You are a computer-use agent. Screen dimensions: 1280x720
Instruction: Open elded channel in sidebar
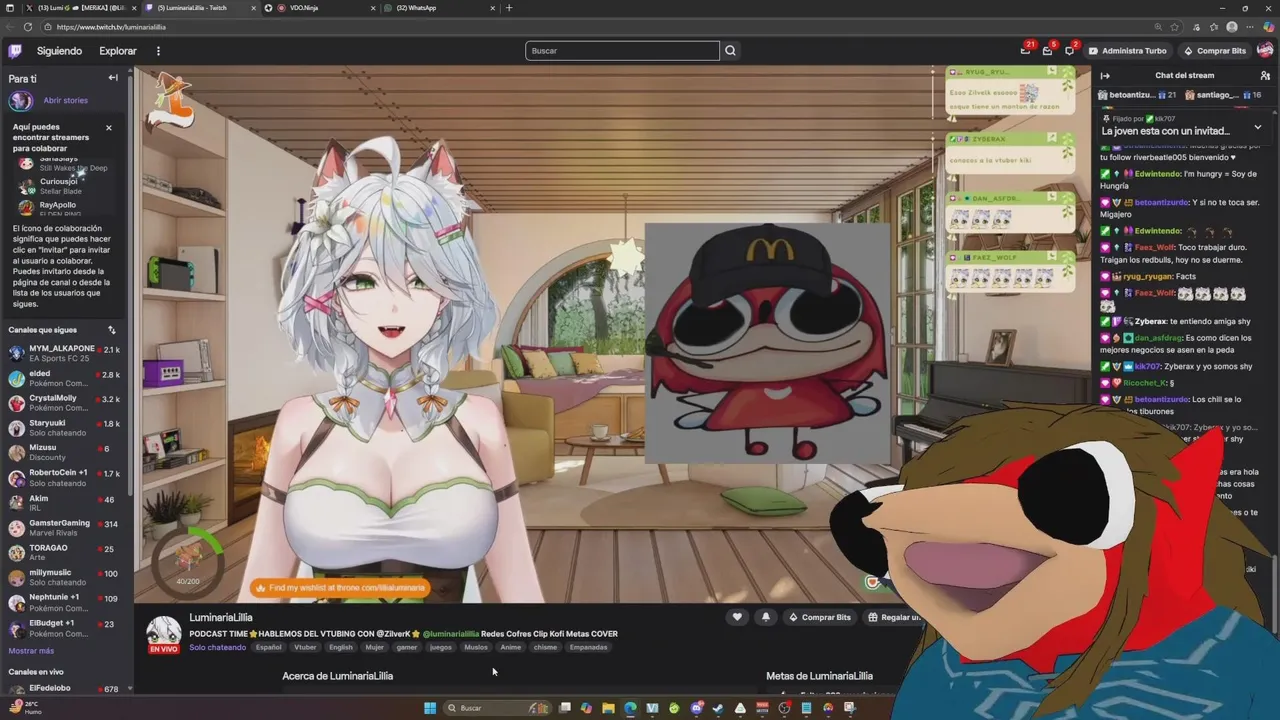pos(64,378)
